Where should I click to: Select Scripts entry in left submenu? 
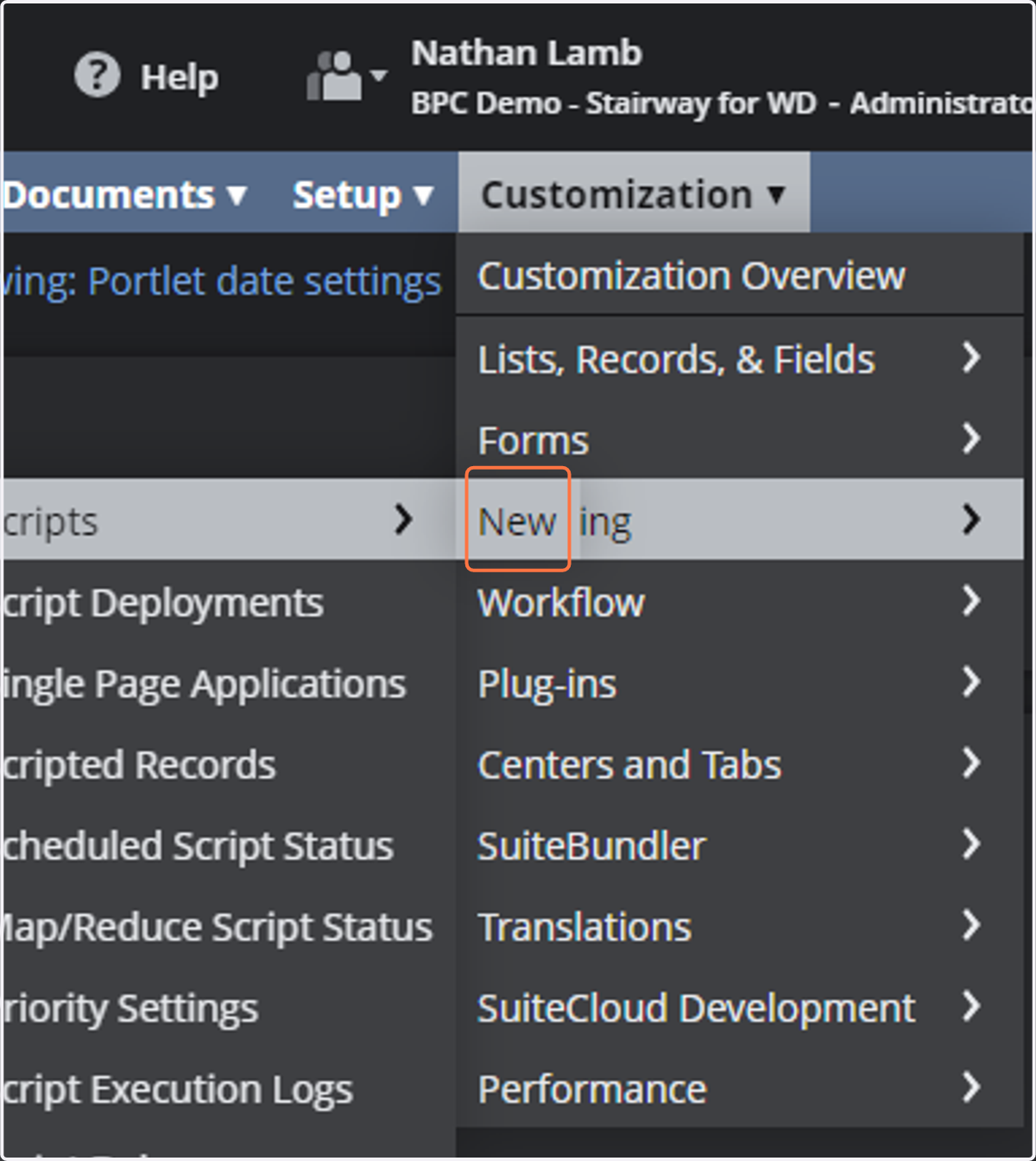point(230,520)
